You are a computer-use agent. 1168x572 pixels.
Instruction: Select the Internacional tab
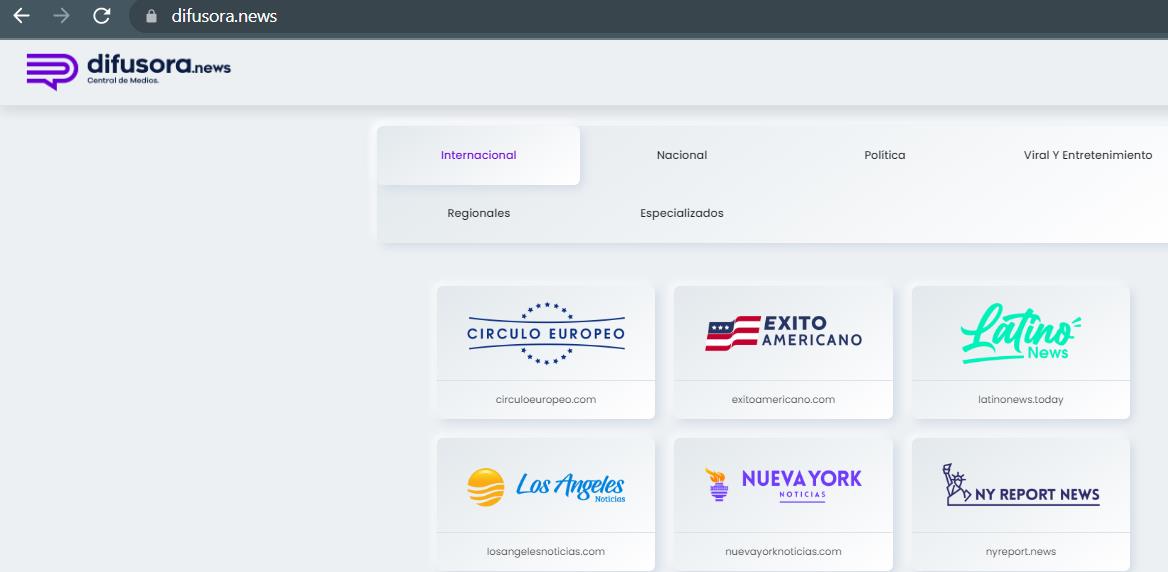(478, 155)
